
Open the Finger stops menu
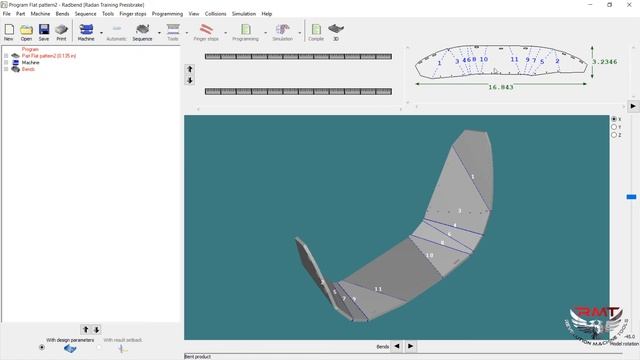click(x=133, y=14)
